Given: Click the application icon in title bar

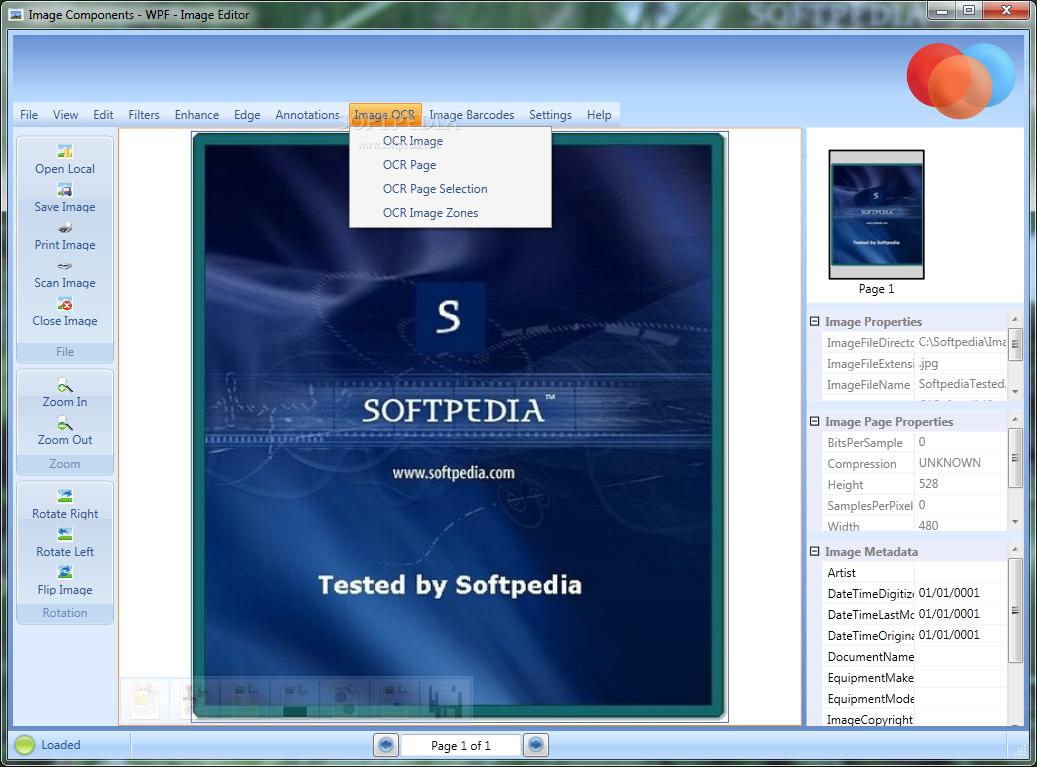Looking at the screenshot, I should pos(16,14).
